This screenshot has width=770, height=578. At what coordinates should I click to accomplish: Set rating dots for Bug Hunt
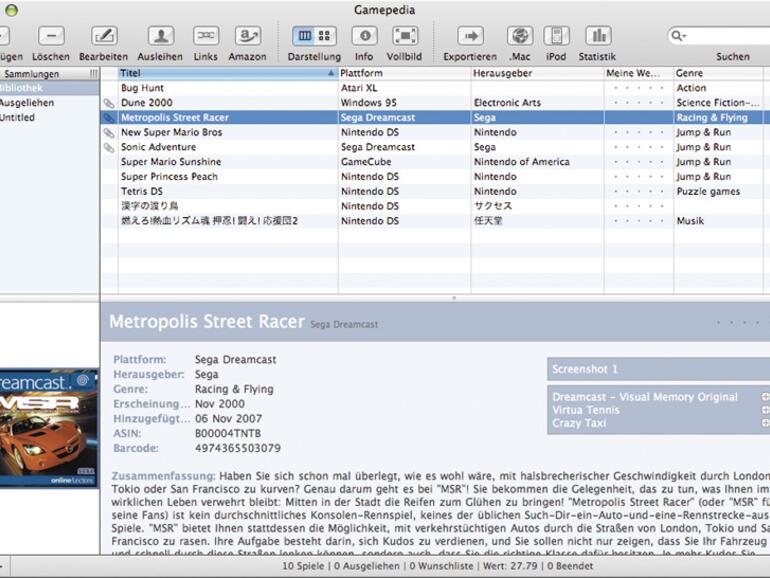tap(638, 88)
